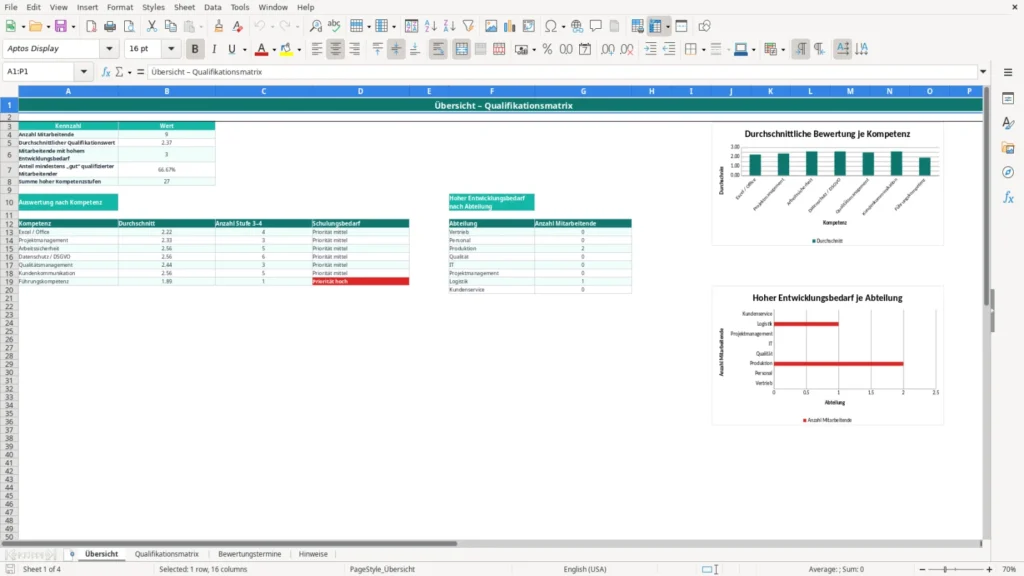The height and width of the screenshot is (576, 1024).
Task: Click the Save document icon
Action: coord(61,26)
